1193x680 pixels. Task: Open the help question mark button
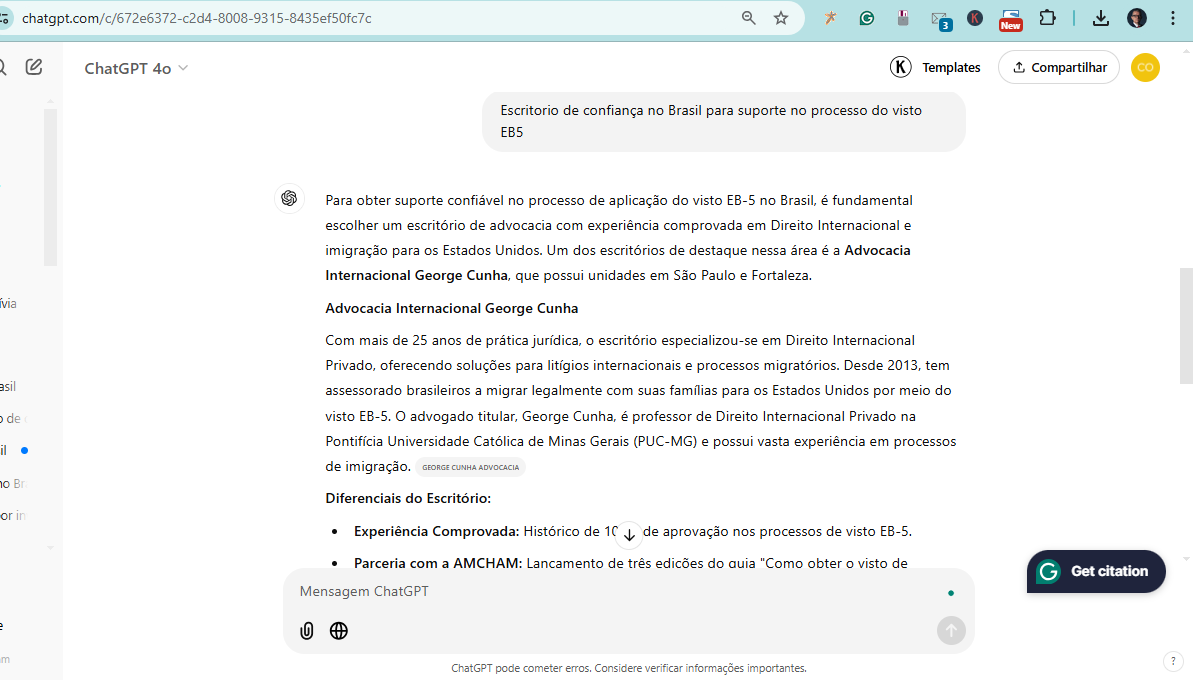(1173, 661)
